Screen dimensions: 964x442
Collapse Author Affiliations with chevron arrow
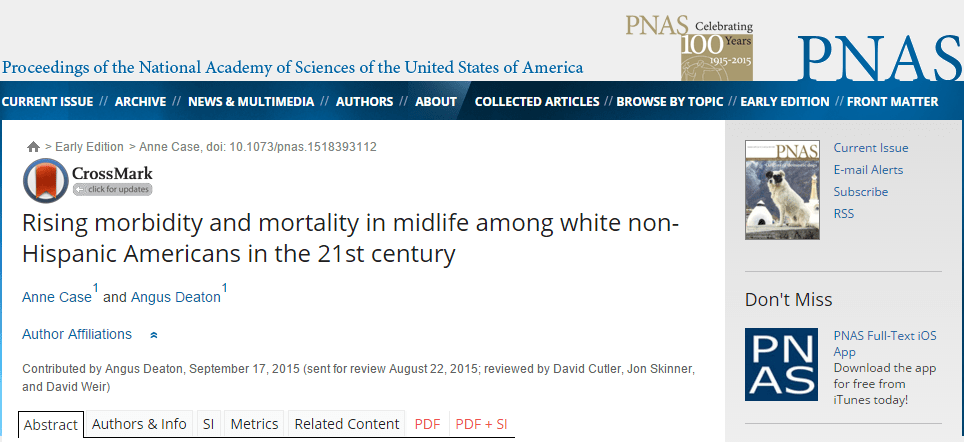pos(154,335)
